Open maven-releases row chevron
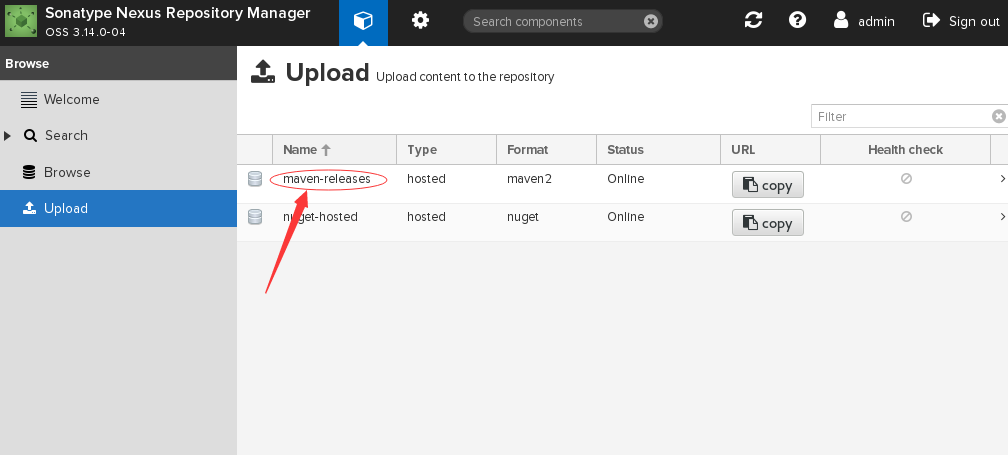 pyautogui.click(x=1002, y=179)
